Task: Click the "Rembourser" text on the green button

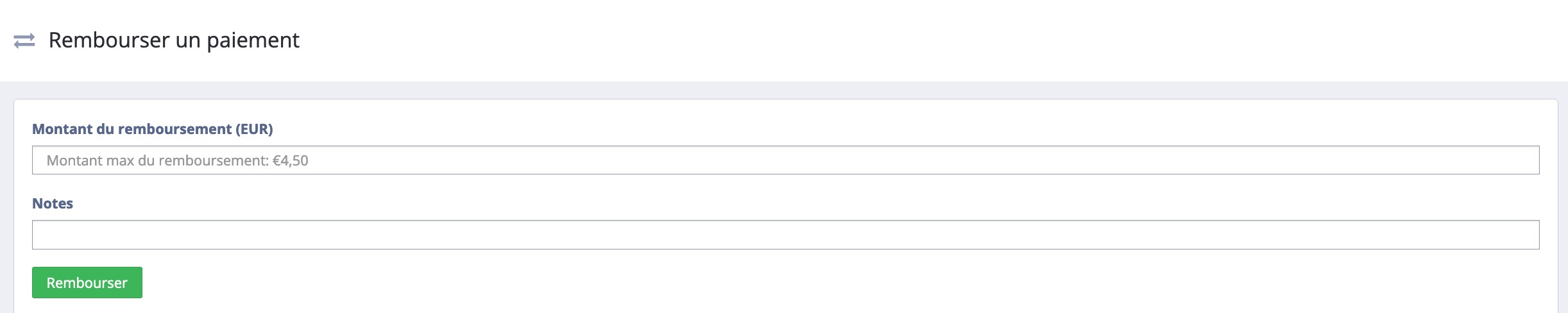Action: click(x=87, y=283)
